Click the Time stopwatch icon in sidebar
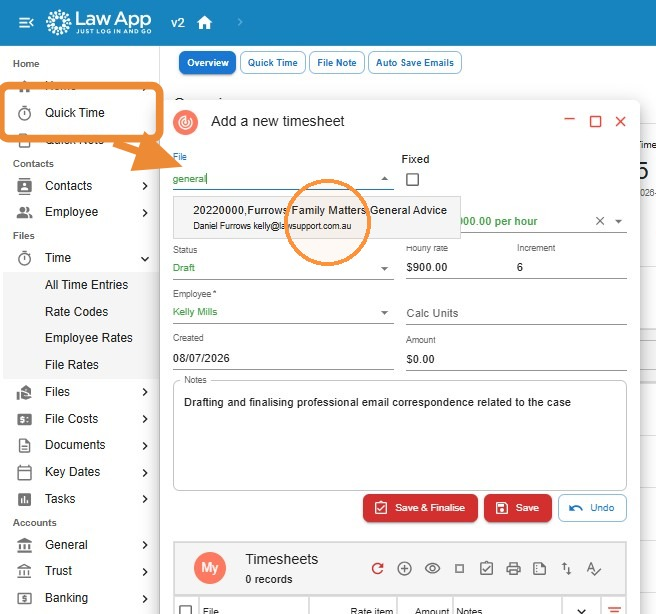 click(x=25, y=258)
